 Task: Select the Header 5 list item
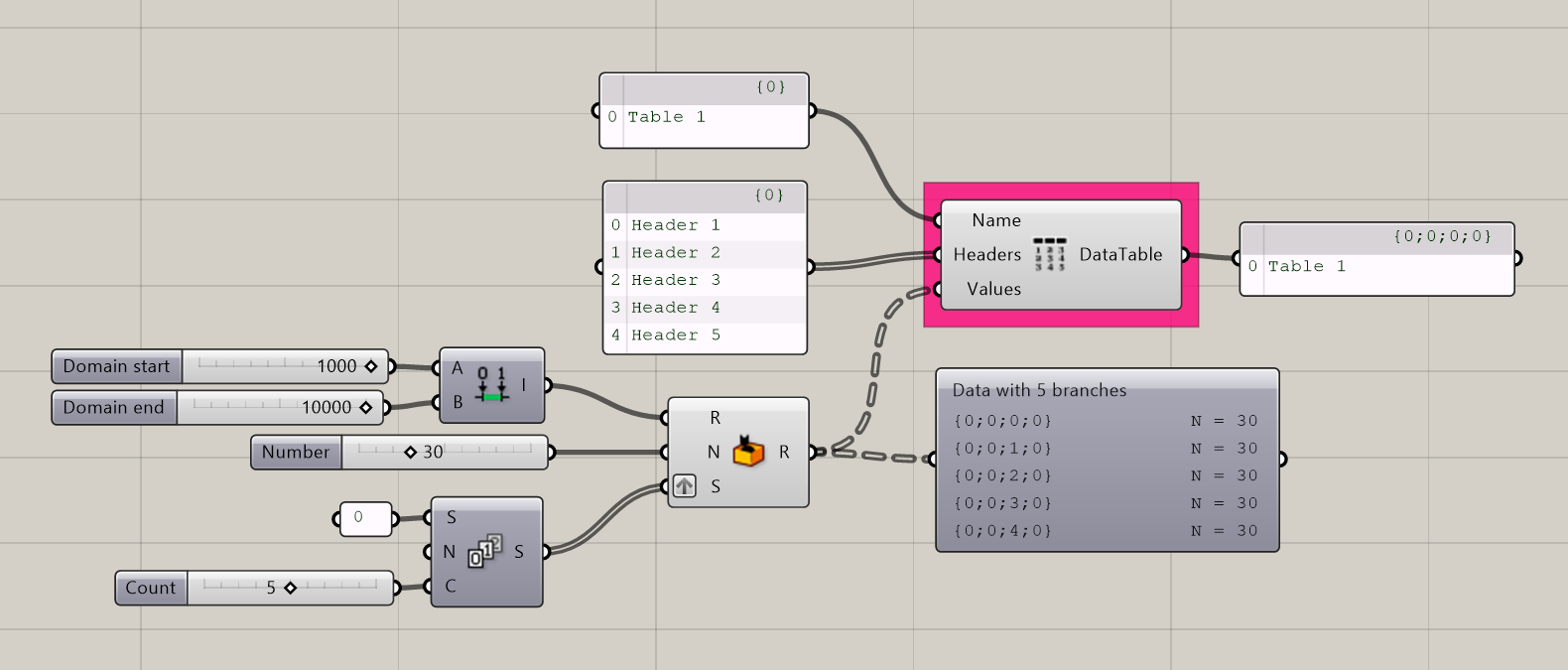pos(676,335)
